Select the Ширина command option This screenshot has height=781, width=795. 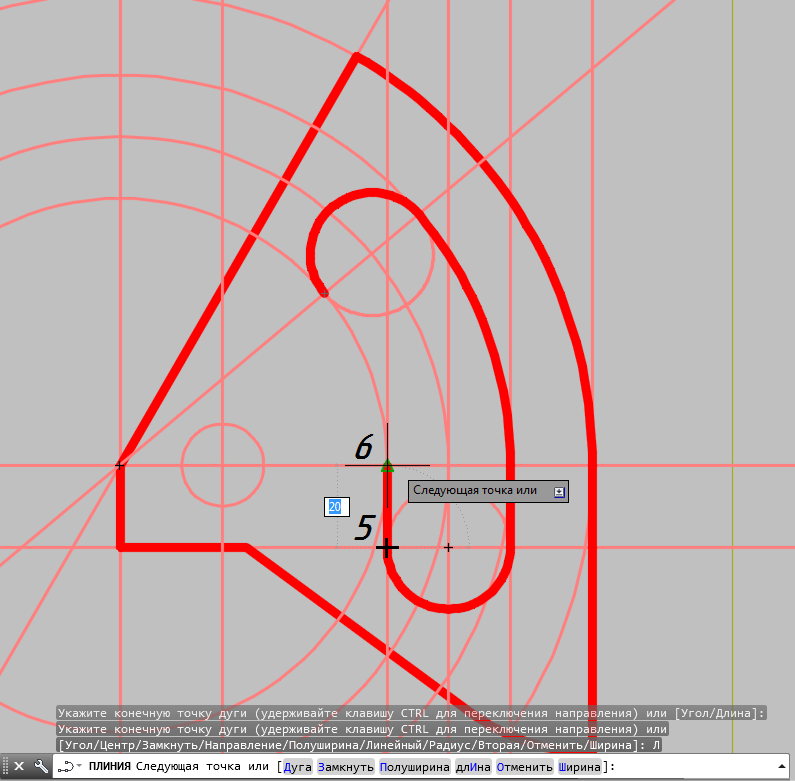(x=581, y=767)
